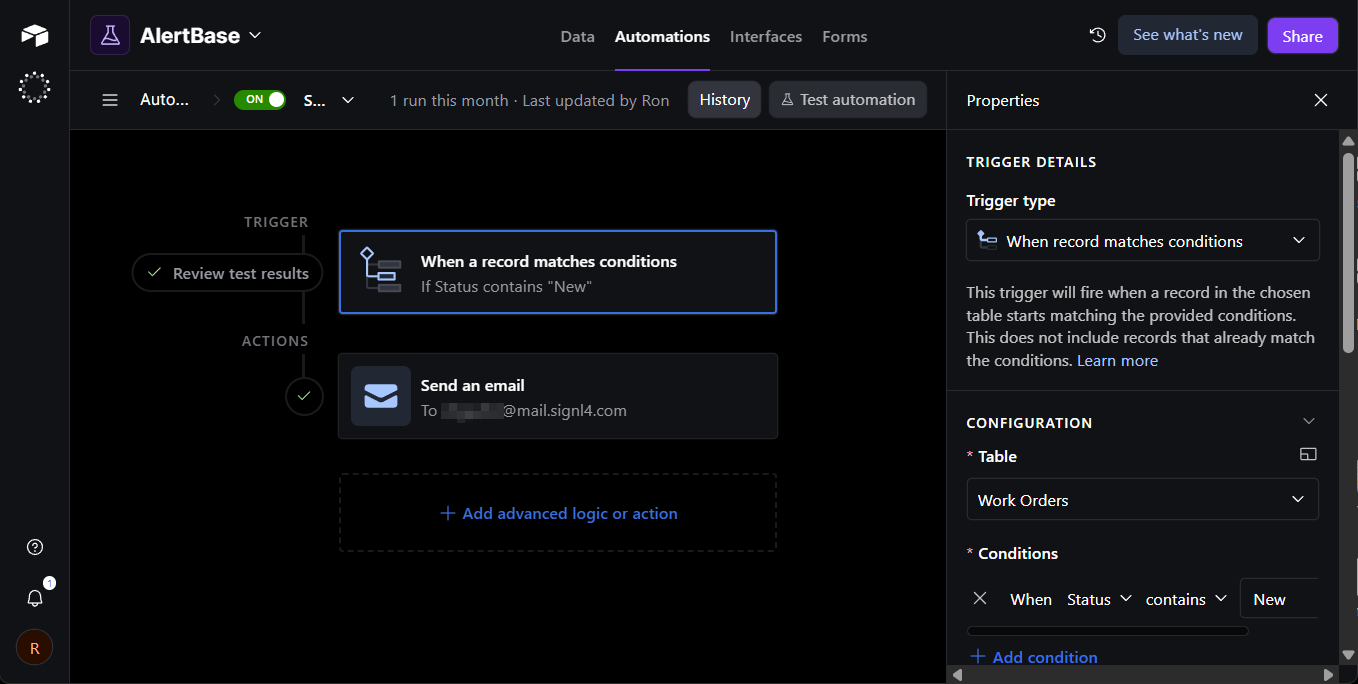
Task: Click the scrollbar up arrow in Properties
Action: (1349, 140)
